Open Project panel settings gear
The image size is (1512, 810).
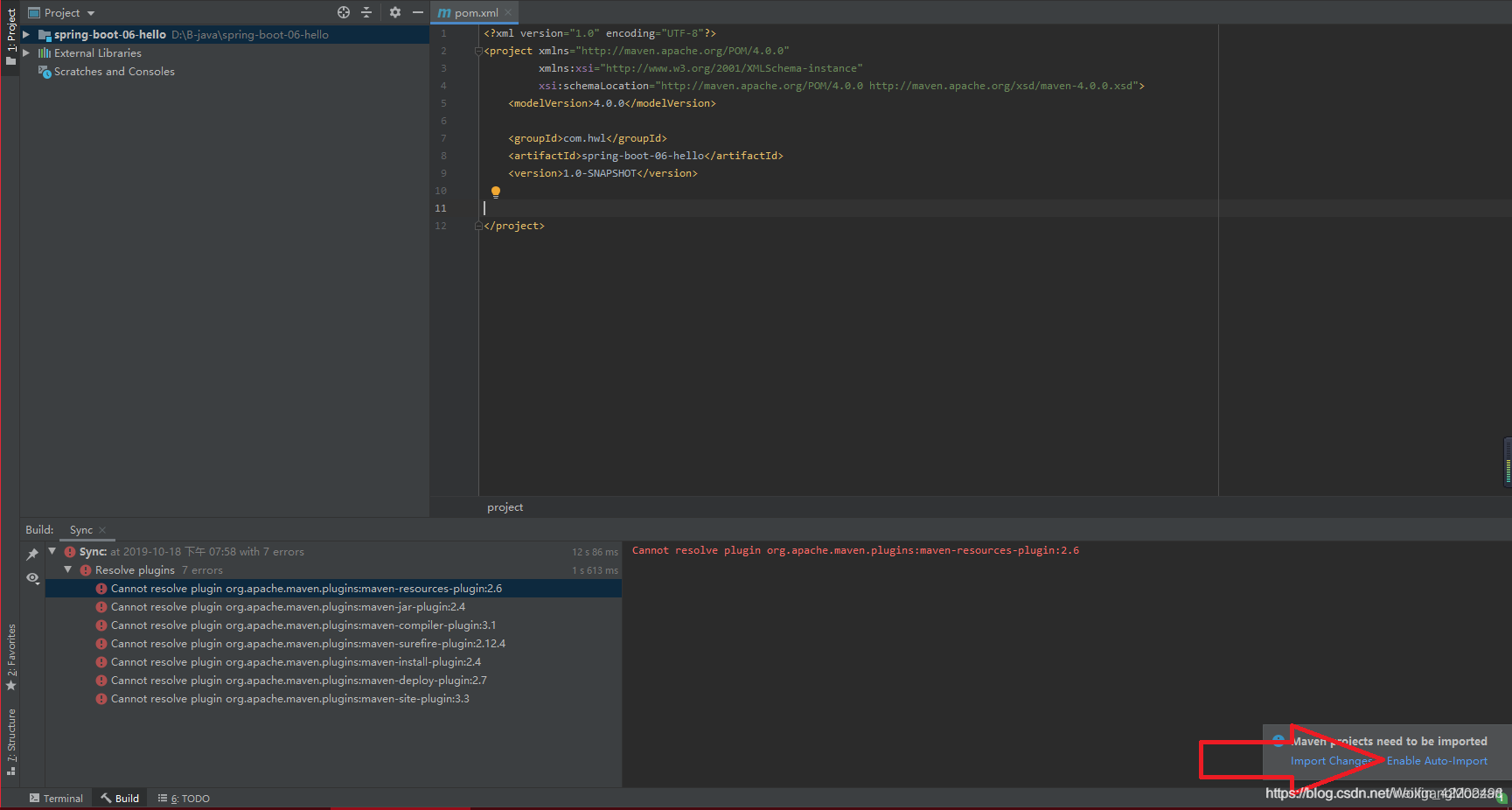395,12
